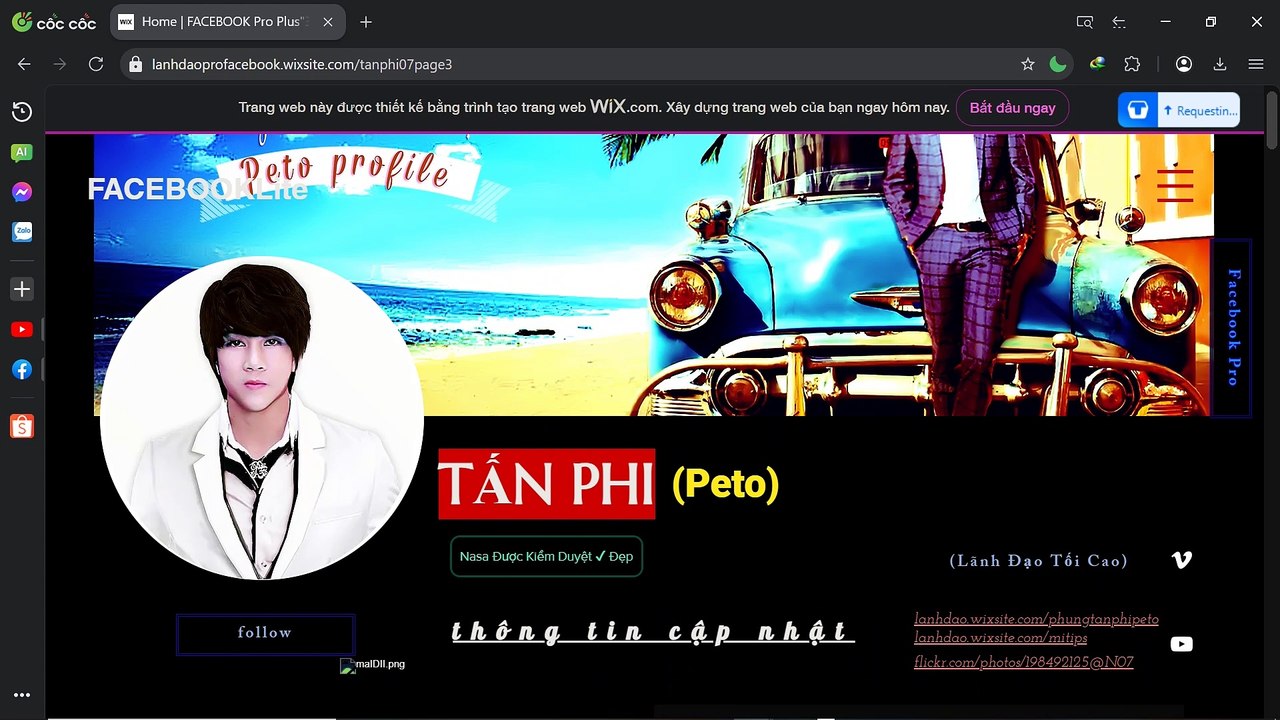Click the FACEBOOK Lite logo text

point(198,189)
